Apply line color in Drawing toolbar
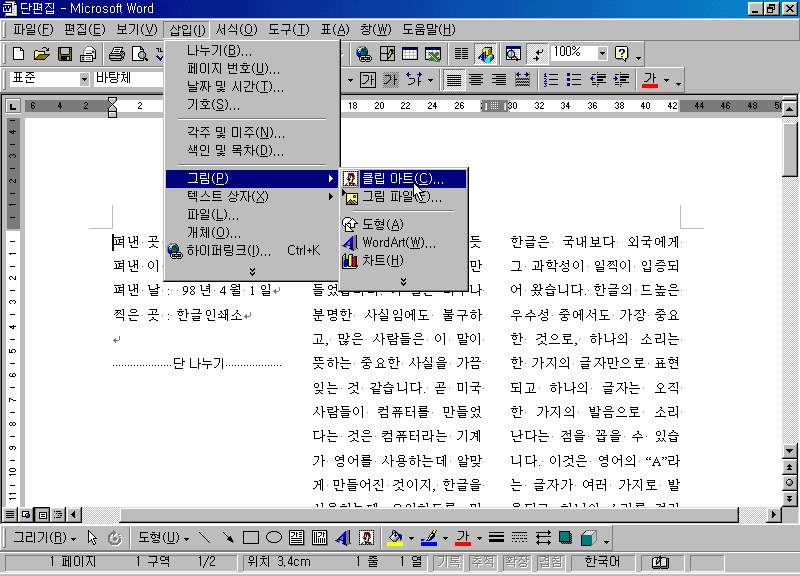The height and width of the screenshot is (576, 800). point(429,537)
